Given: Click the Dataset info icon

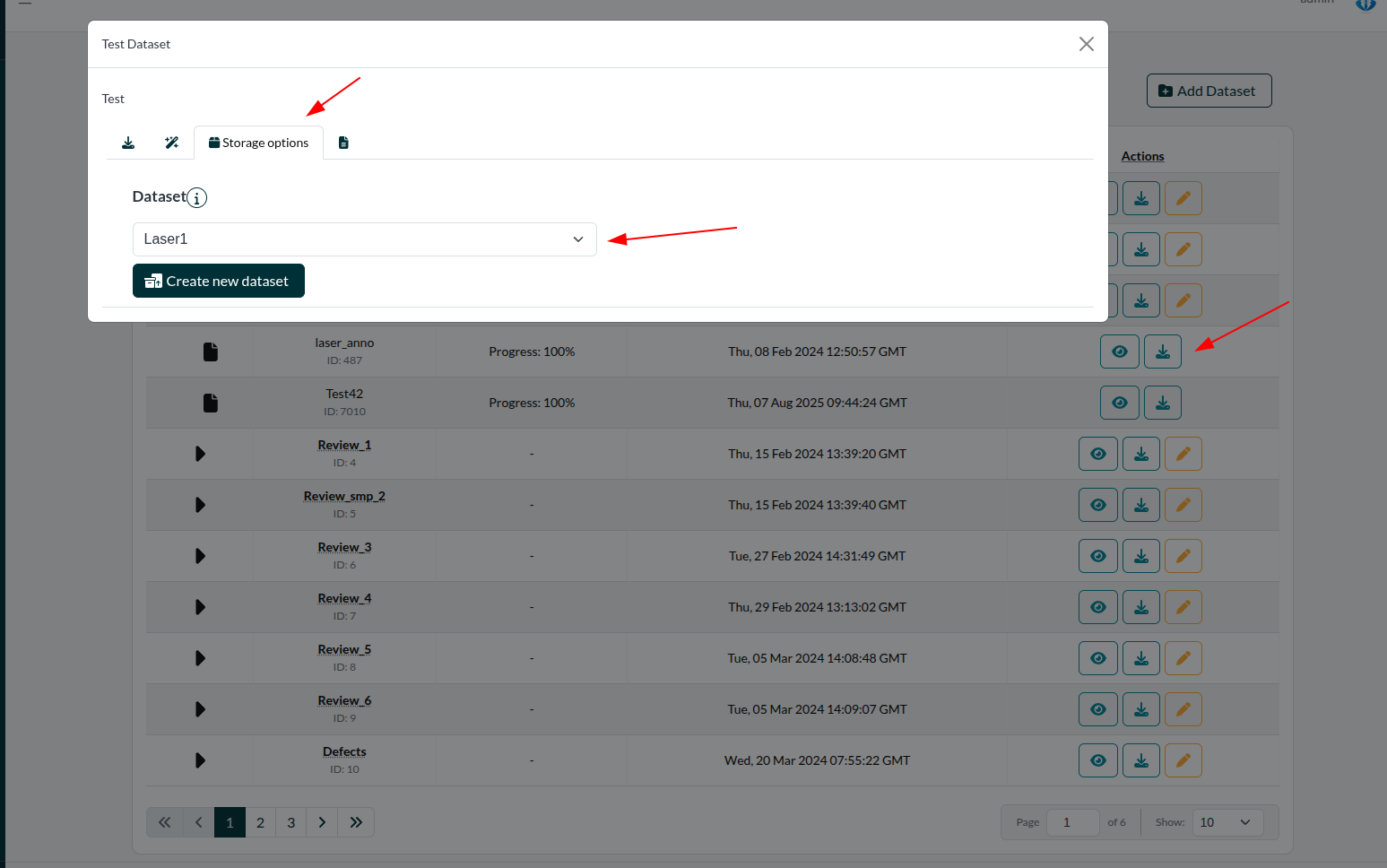Looking at the screenshot, I should coord(197,197).
